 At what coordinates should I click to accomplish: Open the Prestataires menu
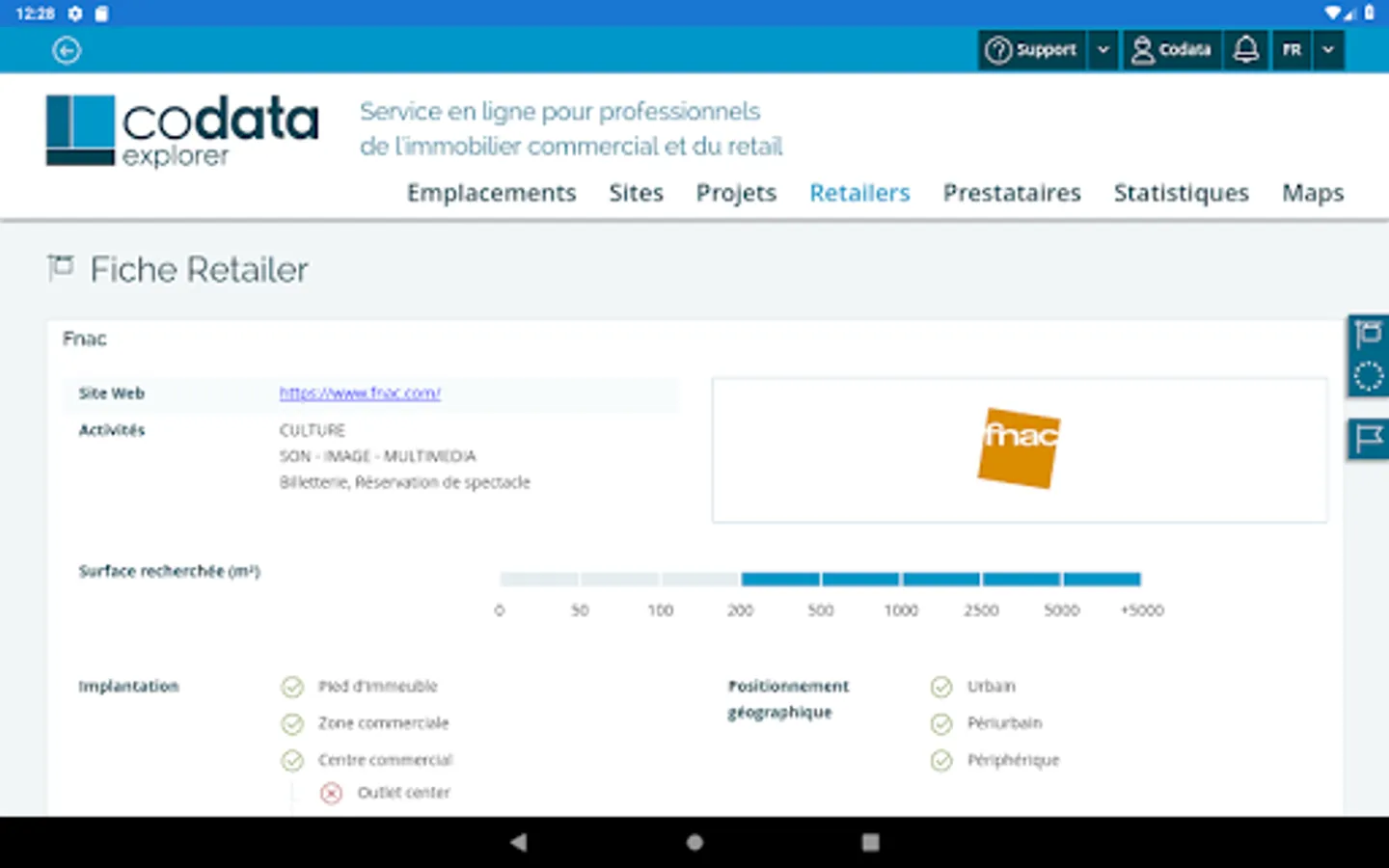1012,193
